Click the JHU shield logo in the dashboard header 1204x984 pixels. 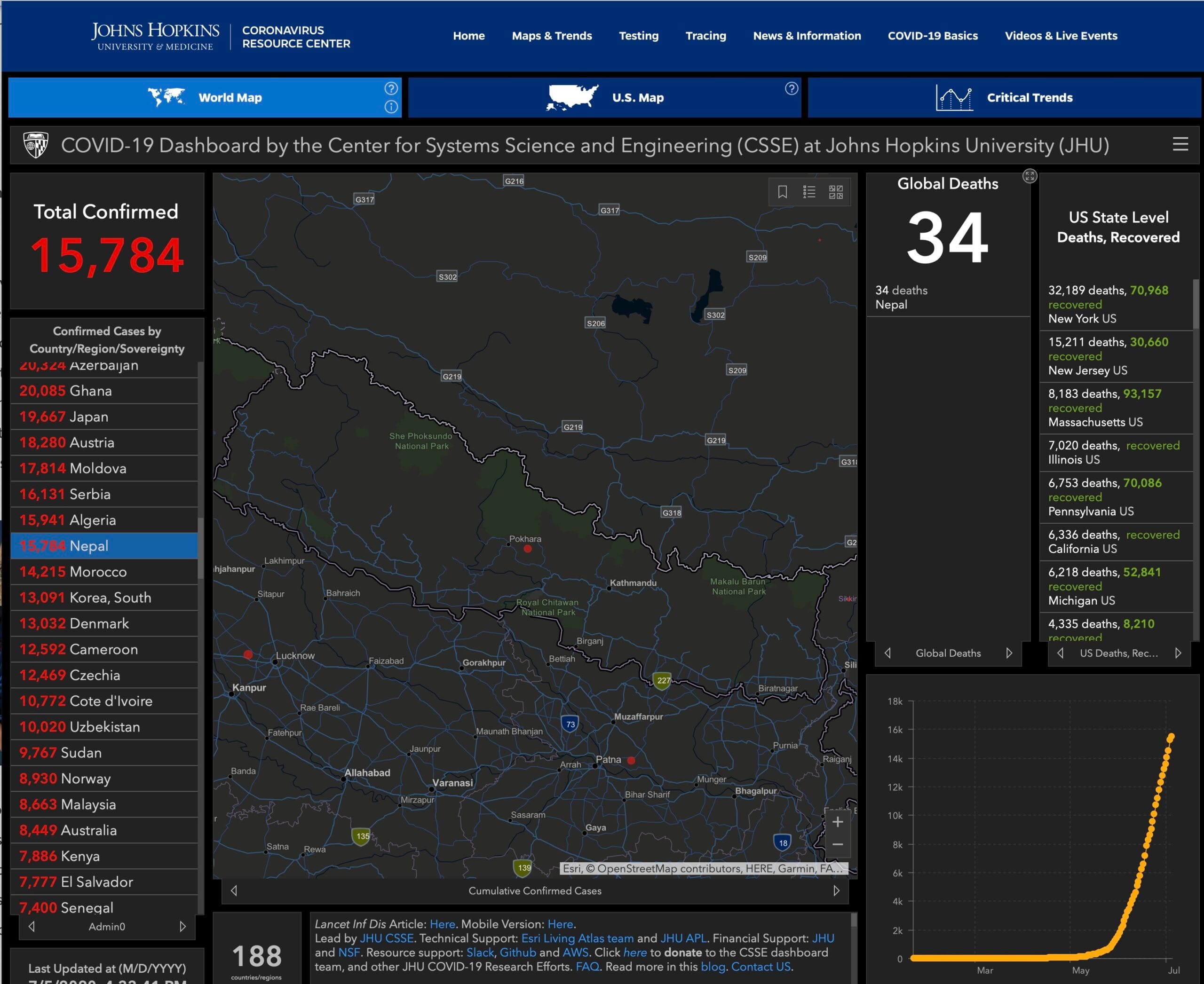[36, 145]
